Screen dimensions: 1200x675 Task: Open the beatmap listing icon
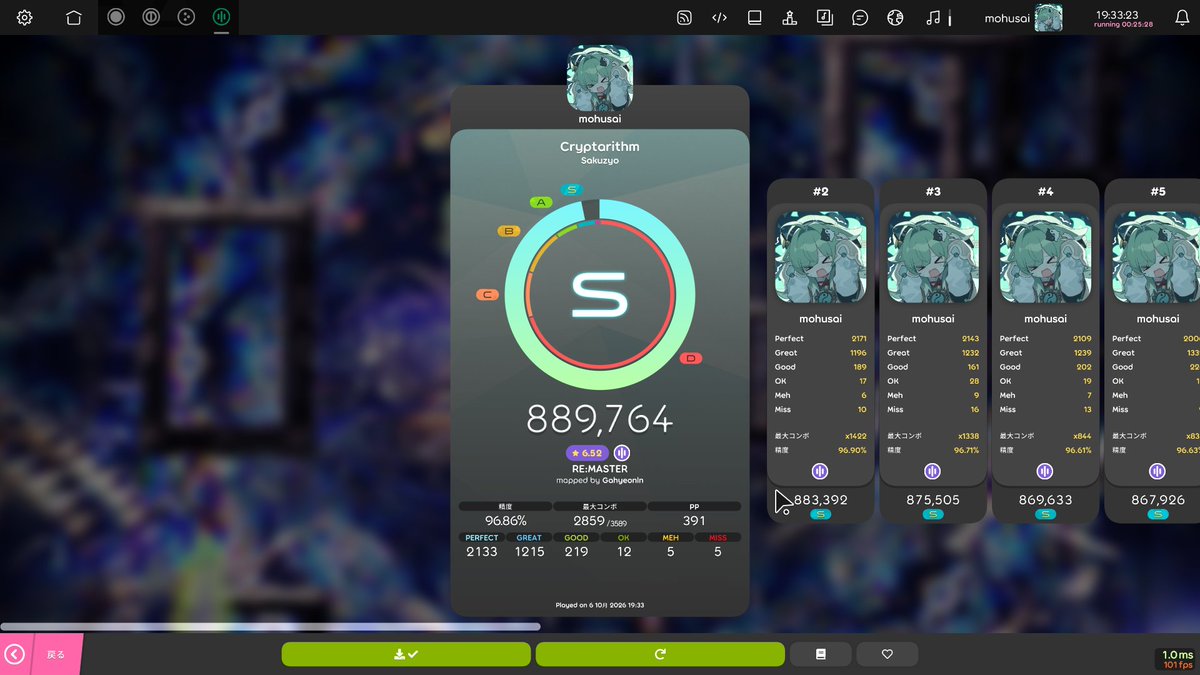click(x=824, y=17)
